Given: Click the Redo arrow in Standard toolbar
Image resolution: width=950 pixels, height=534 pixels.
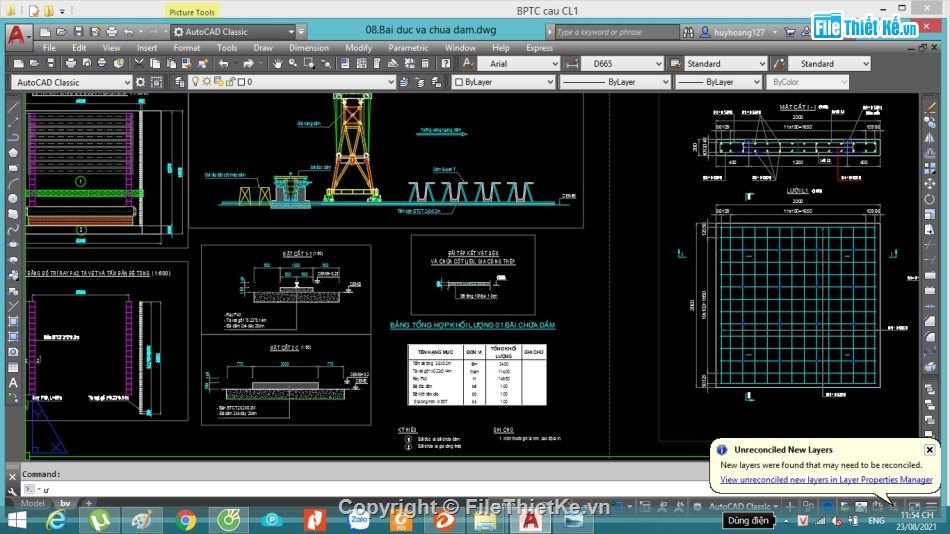Looking at the screenshot, I should (x=248, y=63).
